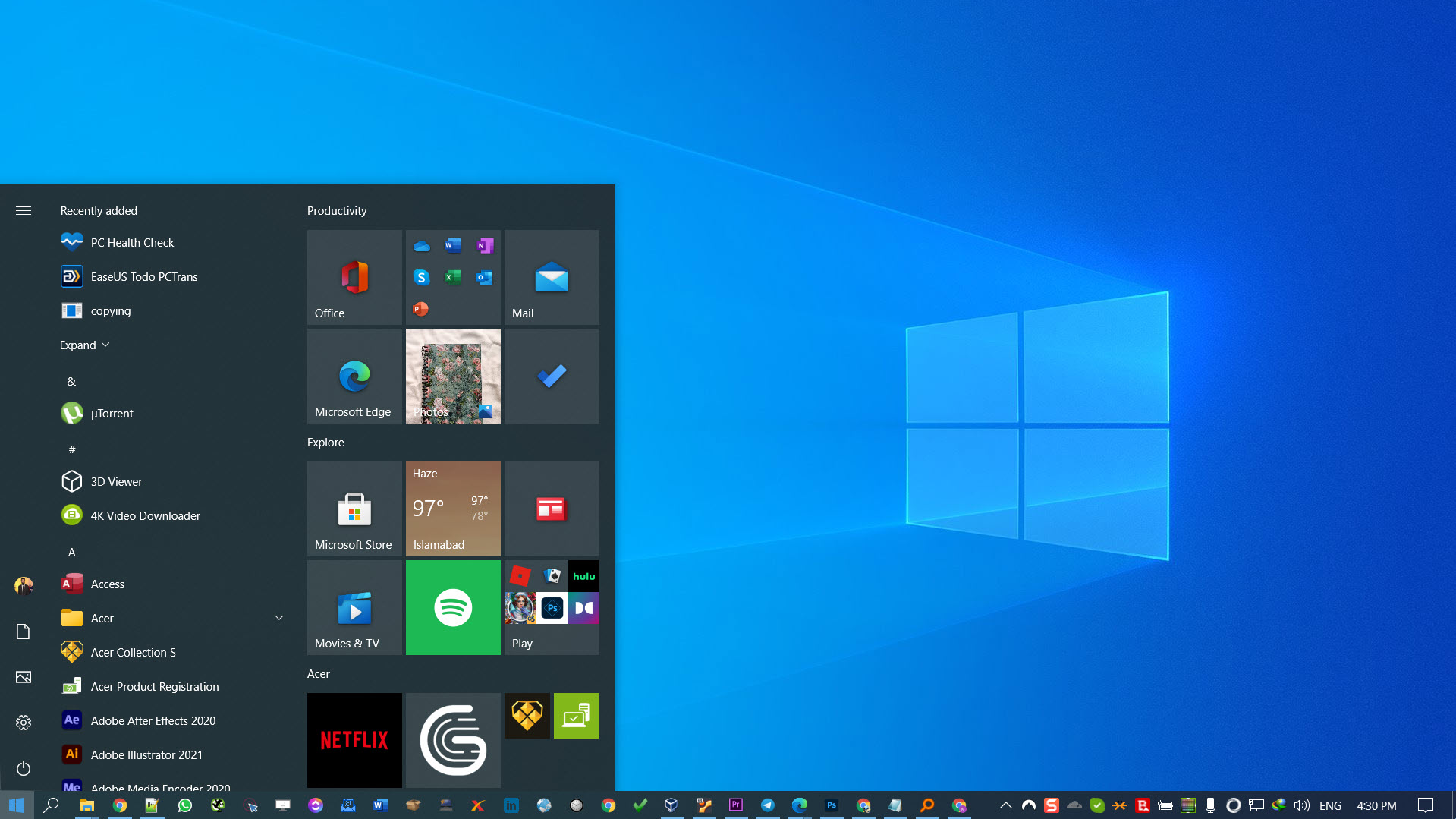
Task: Open VirtualBox cube icon on taskbar
Action: (671, 805)
